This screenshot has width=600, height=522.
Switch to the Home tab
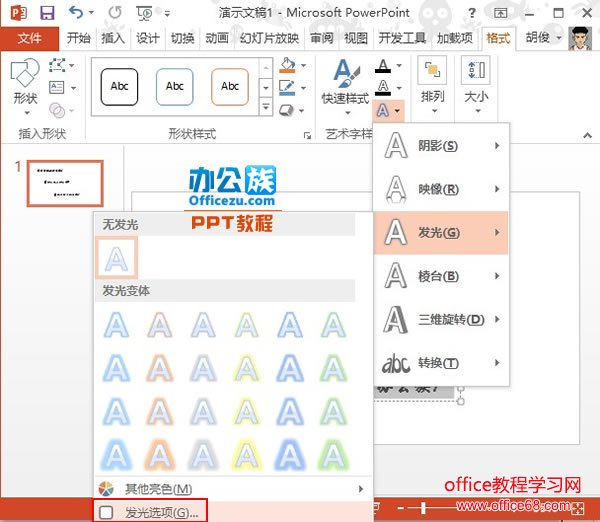pos(78,38)
